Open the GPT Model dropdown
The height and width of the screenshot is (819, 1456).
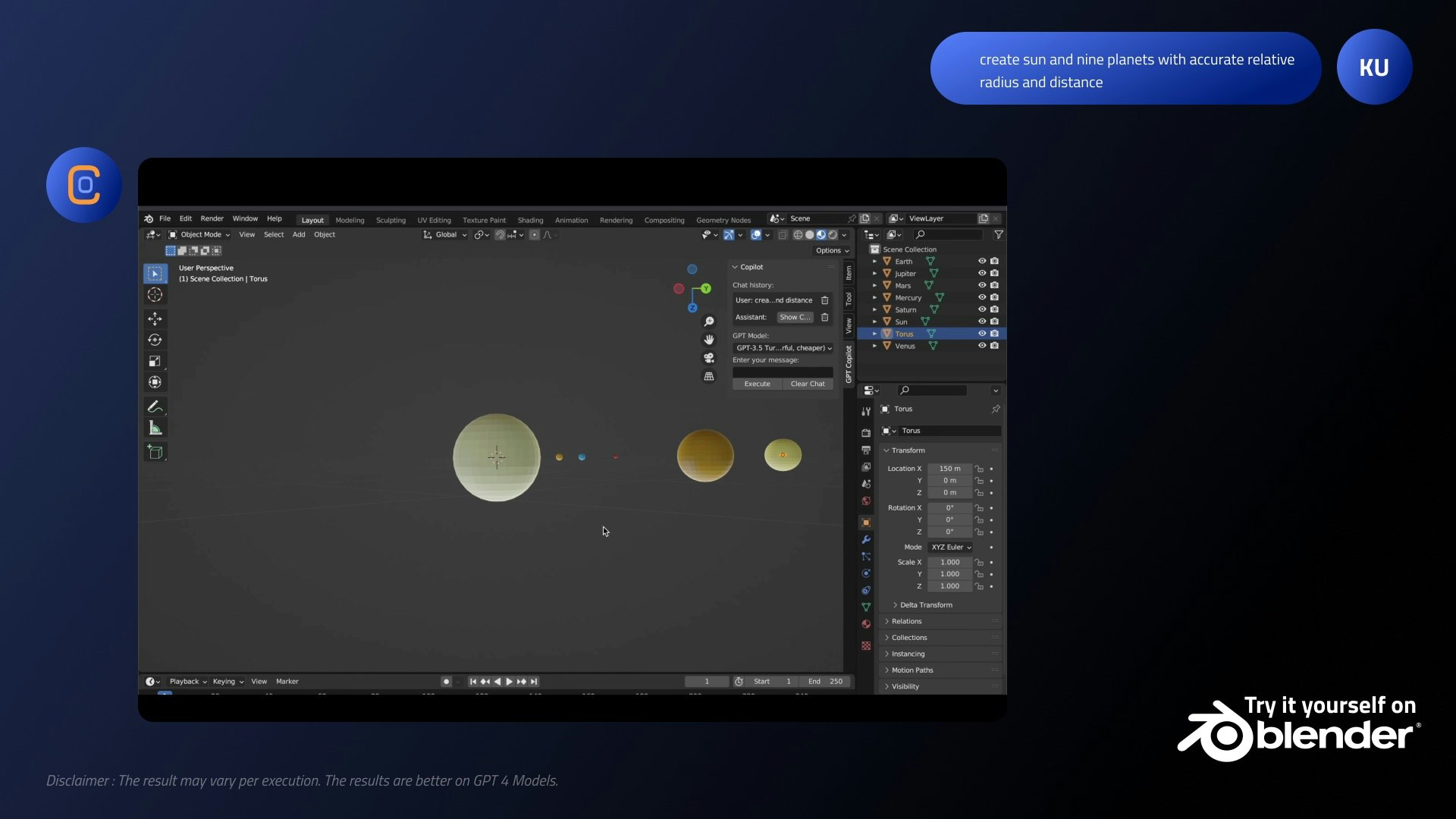783,348
